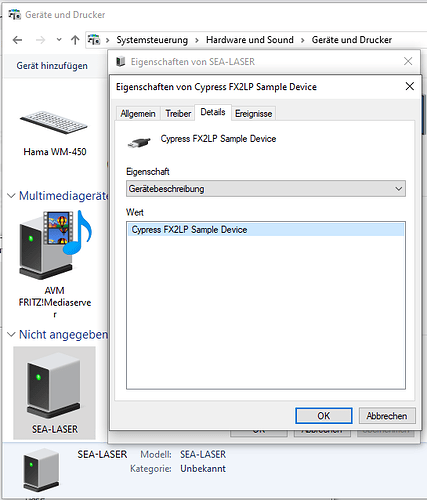Collapse the Nicht angegeben group
The image size is (427, 500).
tap(11, 334)
